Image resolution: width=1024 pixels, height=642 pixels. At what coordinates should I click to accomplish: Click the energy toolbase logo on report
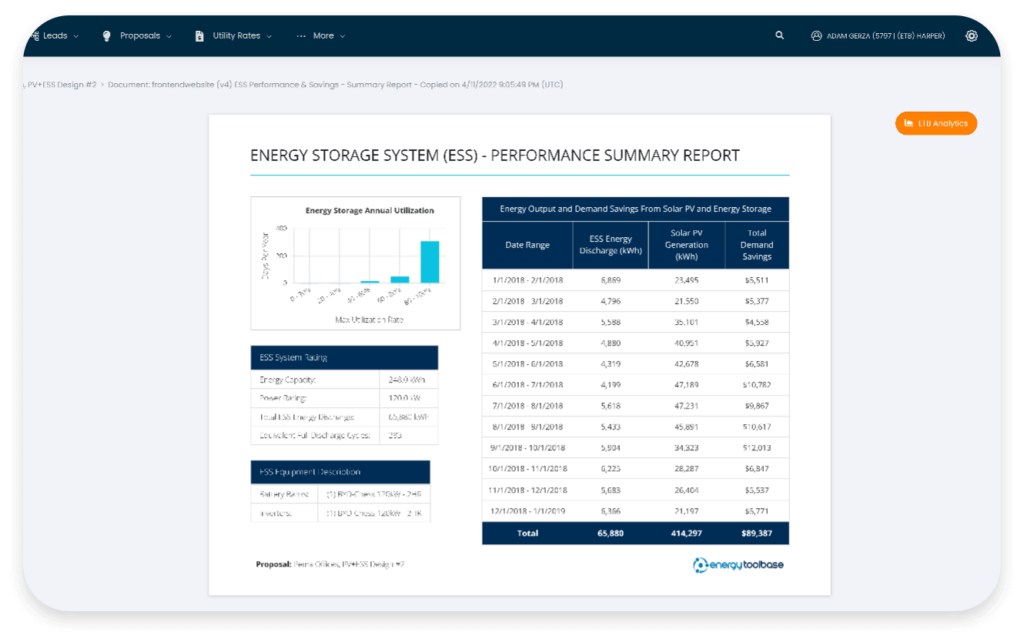[741, 565]
